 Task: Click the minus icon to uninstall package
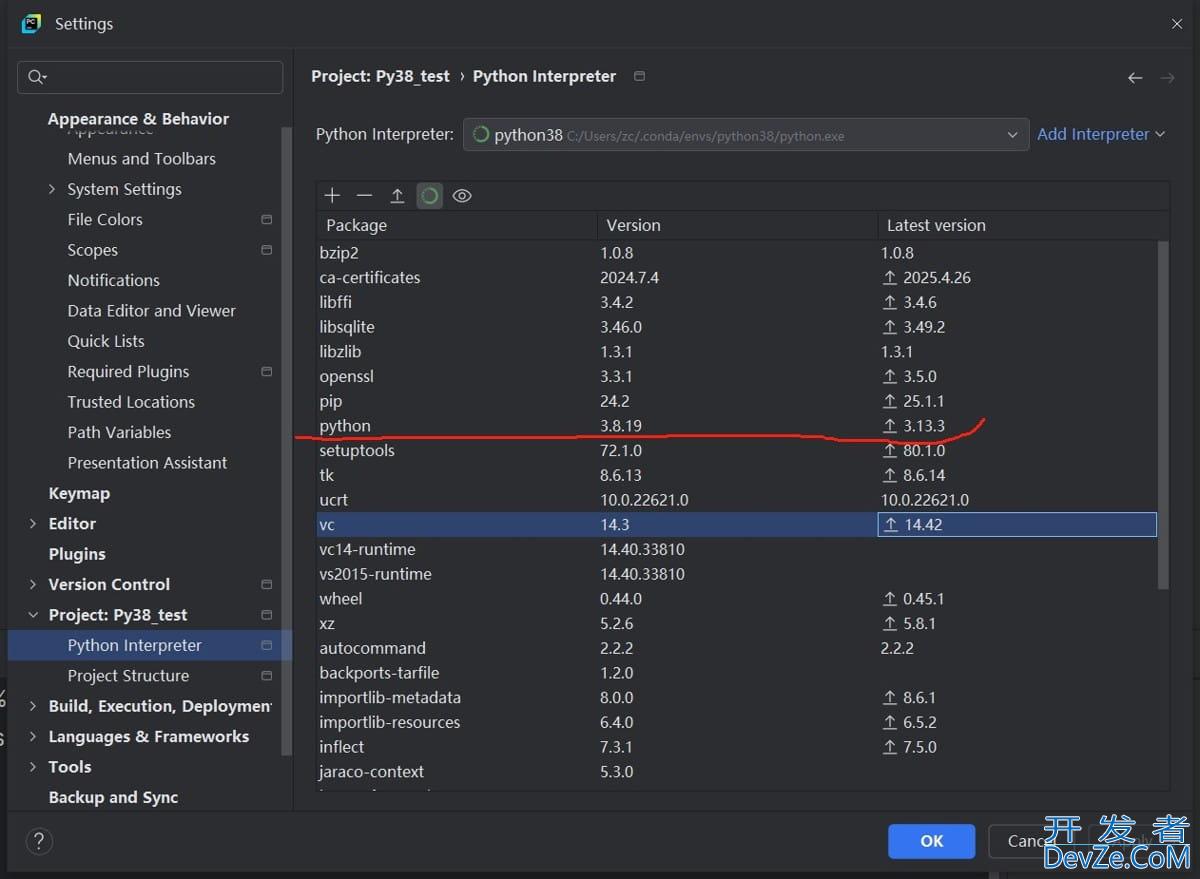pyautogui.click(x=364, y=196)
